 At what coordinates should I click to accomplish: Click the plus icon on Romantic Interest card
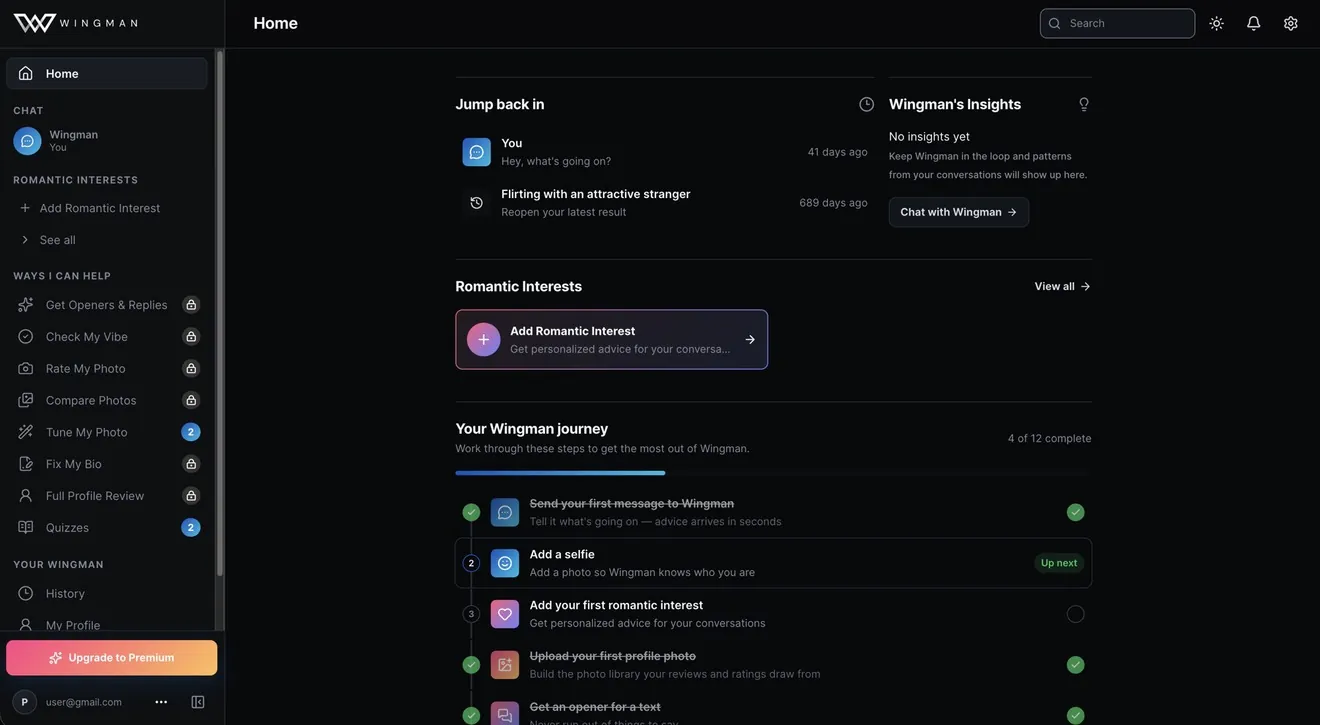(x=484, y=340)
